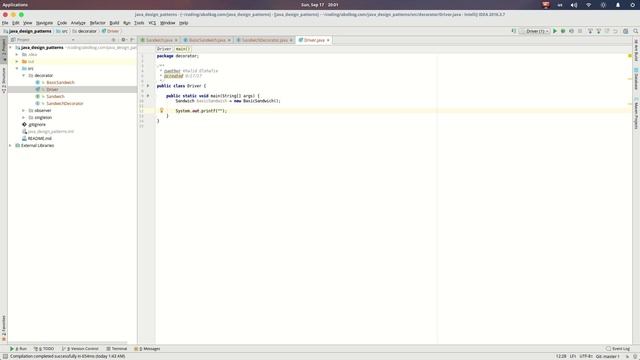Open the Project Structure icon in the toolbar
This screenshot has width=640, height=360.
tap(625, 31)
